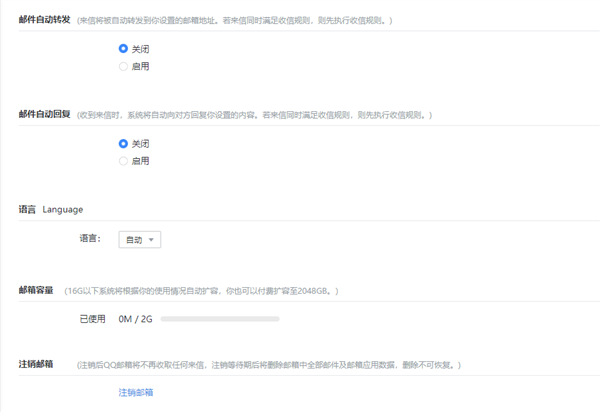Image resolution: width=600 pixels, height=412 pixels.
Task: Click the 邮件自动回复 section heading
Action: [45, 115]
